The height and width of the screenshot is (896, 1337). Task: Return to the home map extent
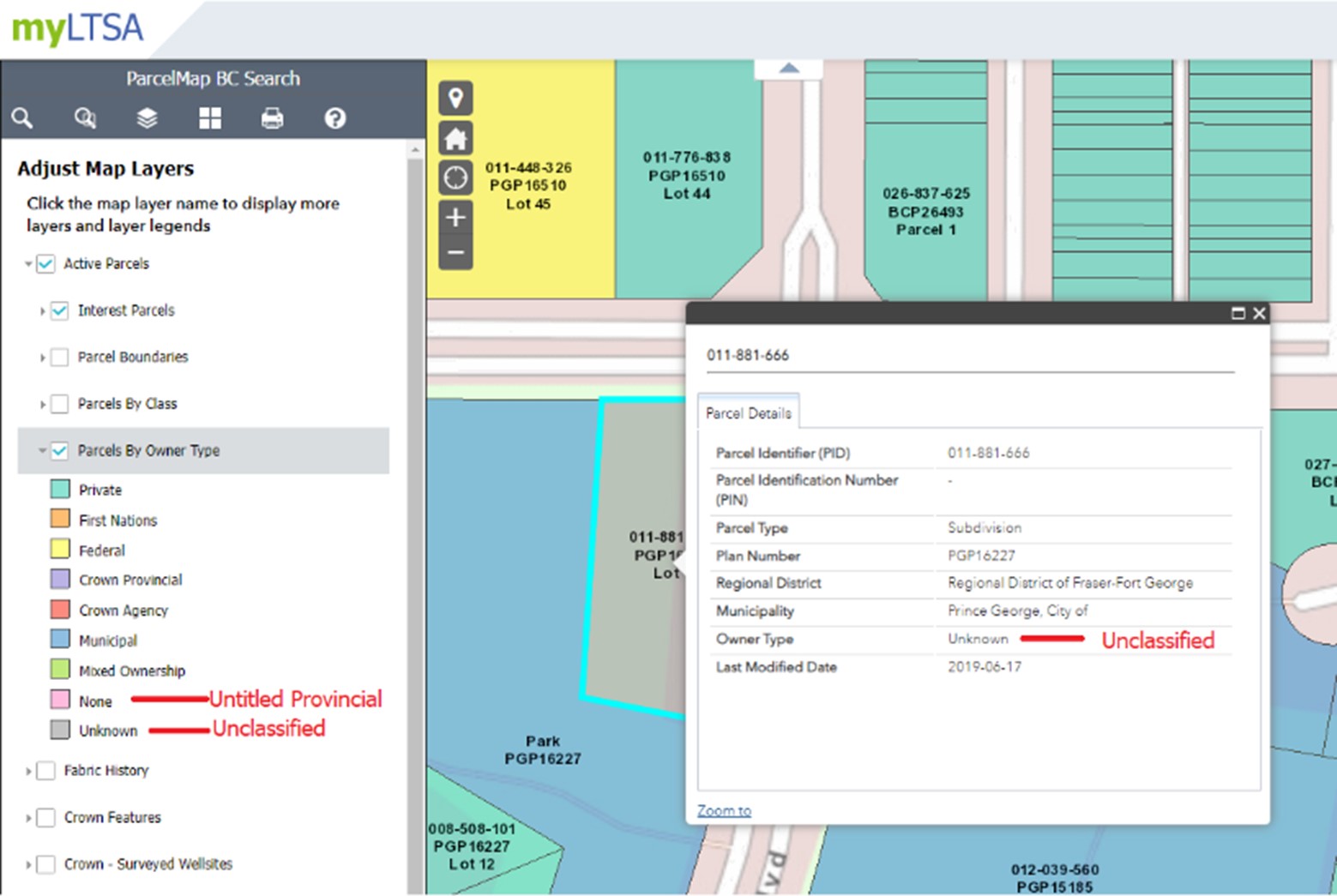click(456, 138)
